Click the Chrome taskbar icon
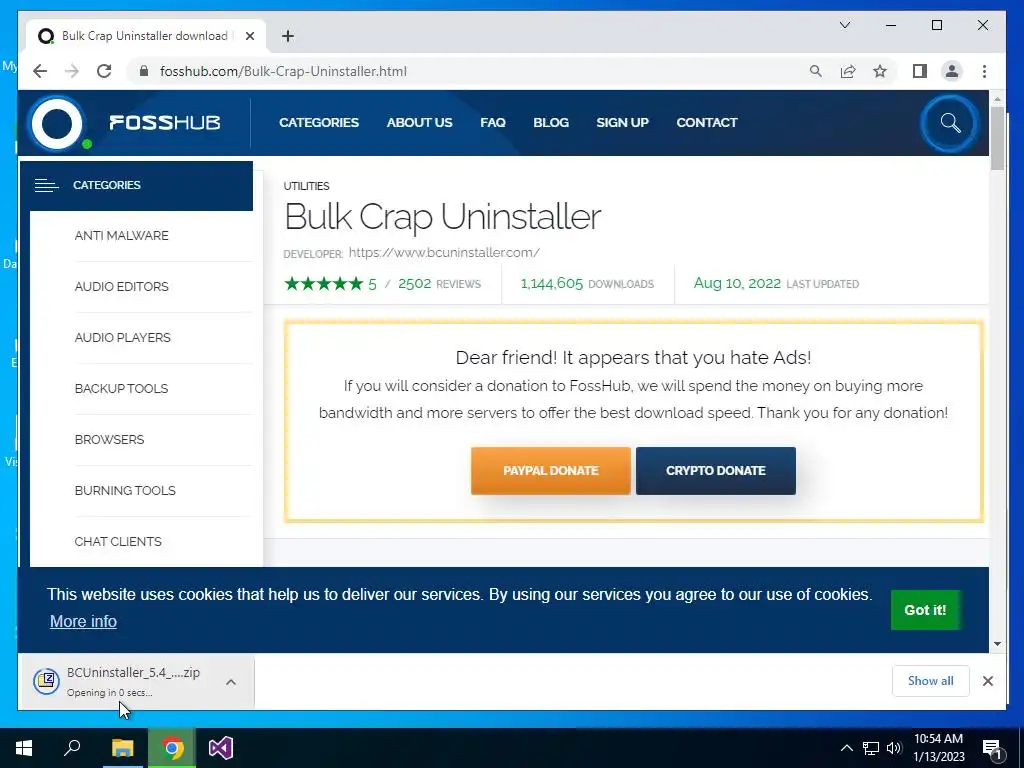Viewport: 1024px width, 768px height. [172, 748]
